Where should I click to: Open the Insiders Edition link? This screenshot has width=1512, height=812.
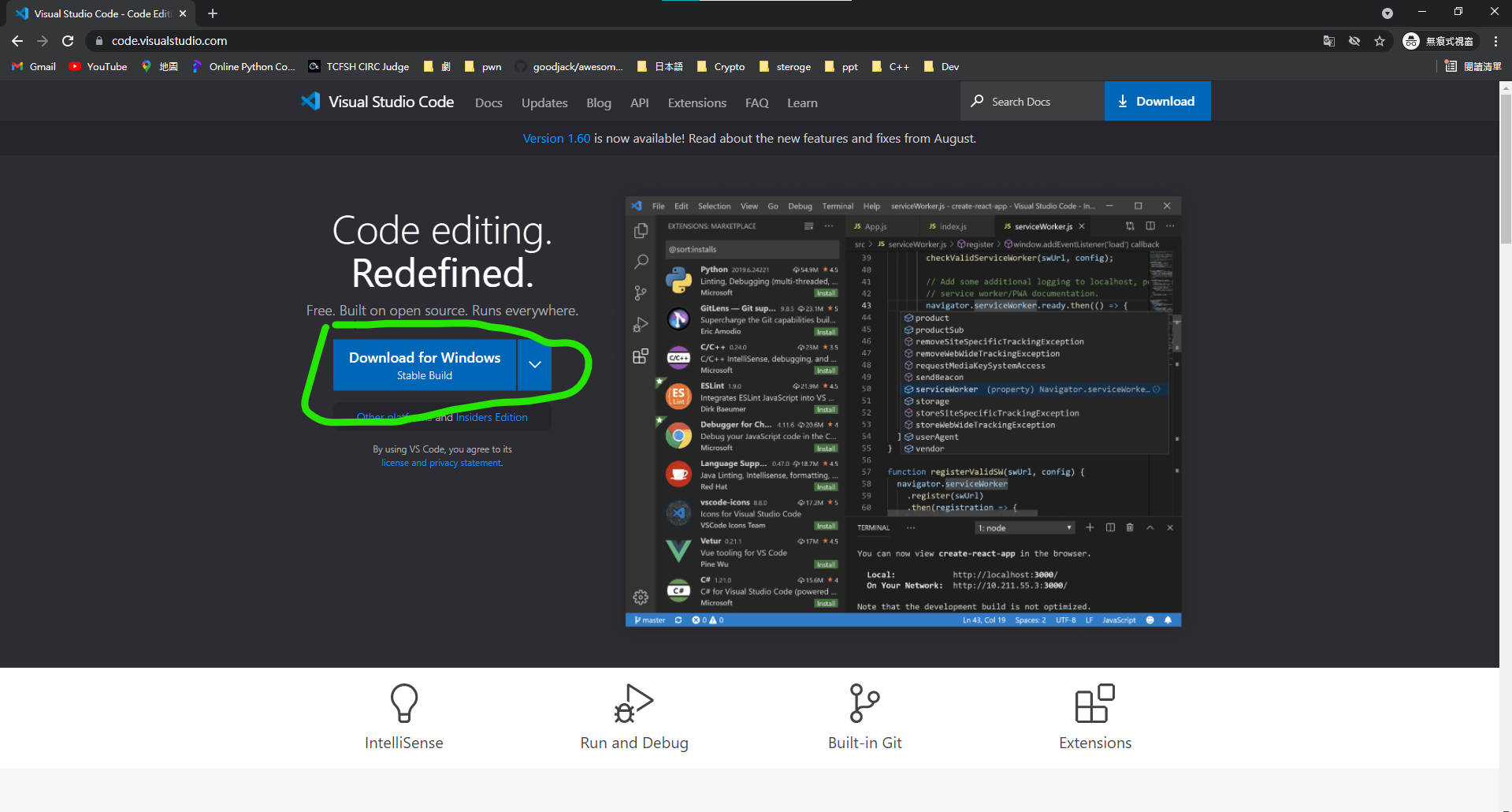tap(492, 418)
